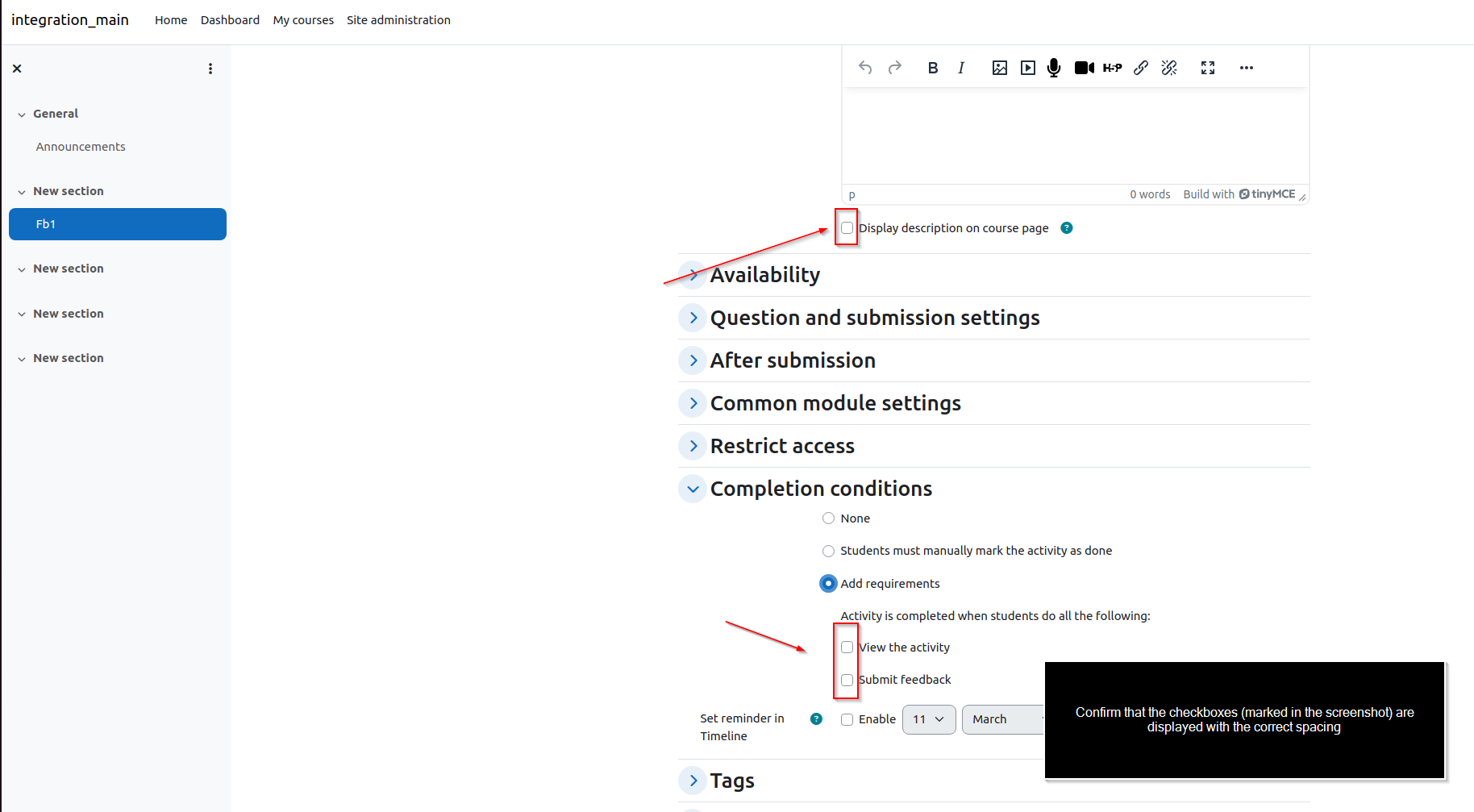The width and height of the screenshot is (1474, 812).
Task: Collapse the General section in index
Action: (22, 115)
